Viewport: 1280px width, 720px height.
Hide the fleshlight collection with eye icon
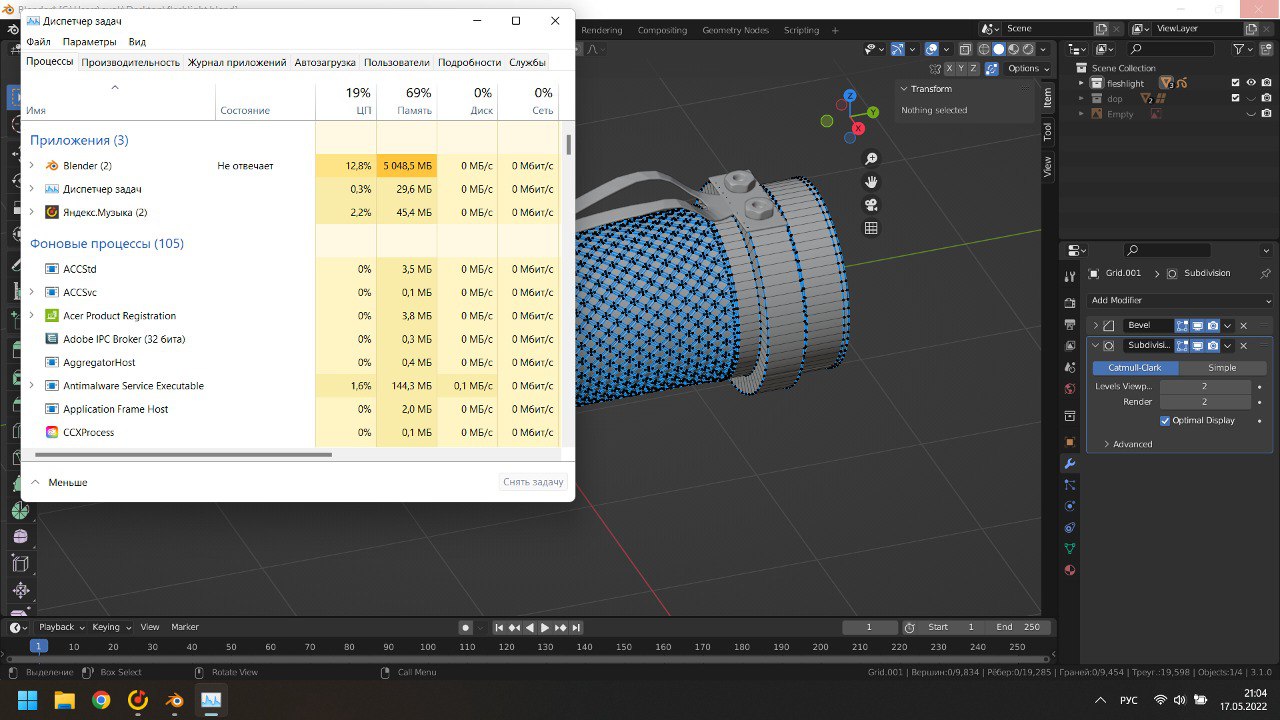(x=1251, y=83)
